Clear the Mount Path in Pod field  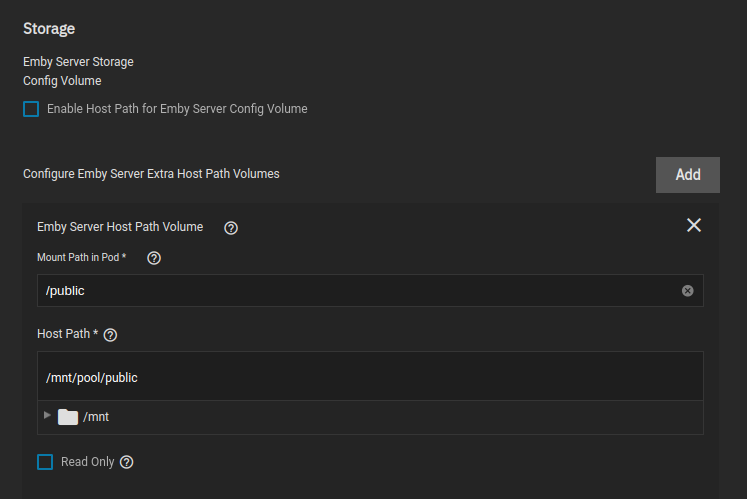(688, 291)
